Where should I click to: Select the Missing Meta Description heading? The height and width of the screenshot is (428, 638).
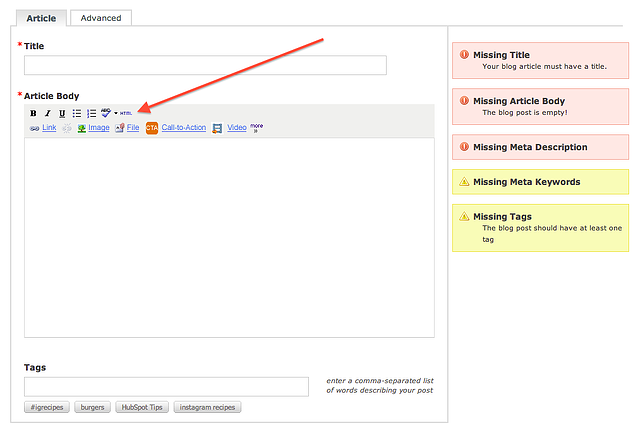pos(530,147)
